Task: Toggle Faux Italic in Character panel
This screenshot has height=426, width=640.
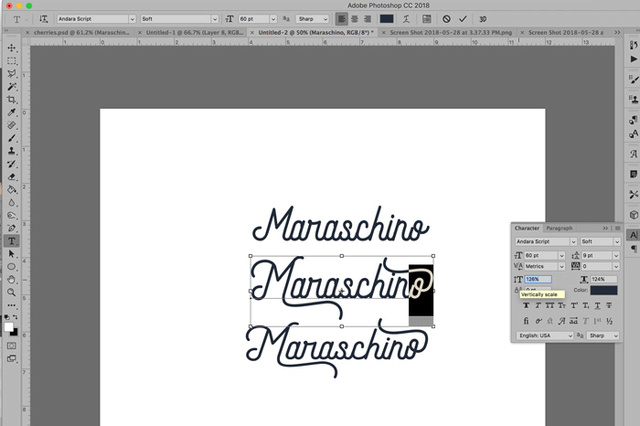Action: click(x=538, y=305)
